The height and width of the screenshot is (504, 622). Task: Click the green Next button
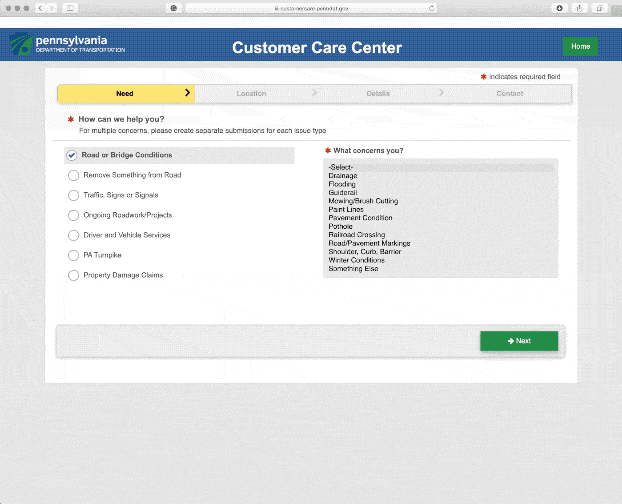[519, 341]
